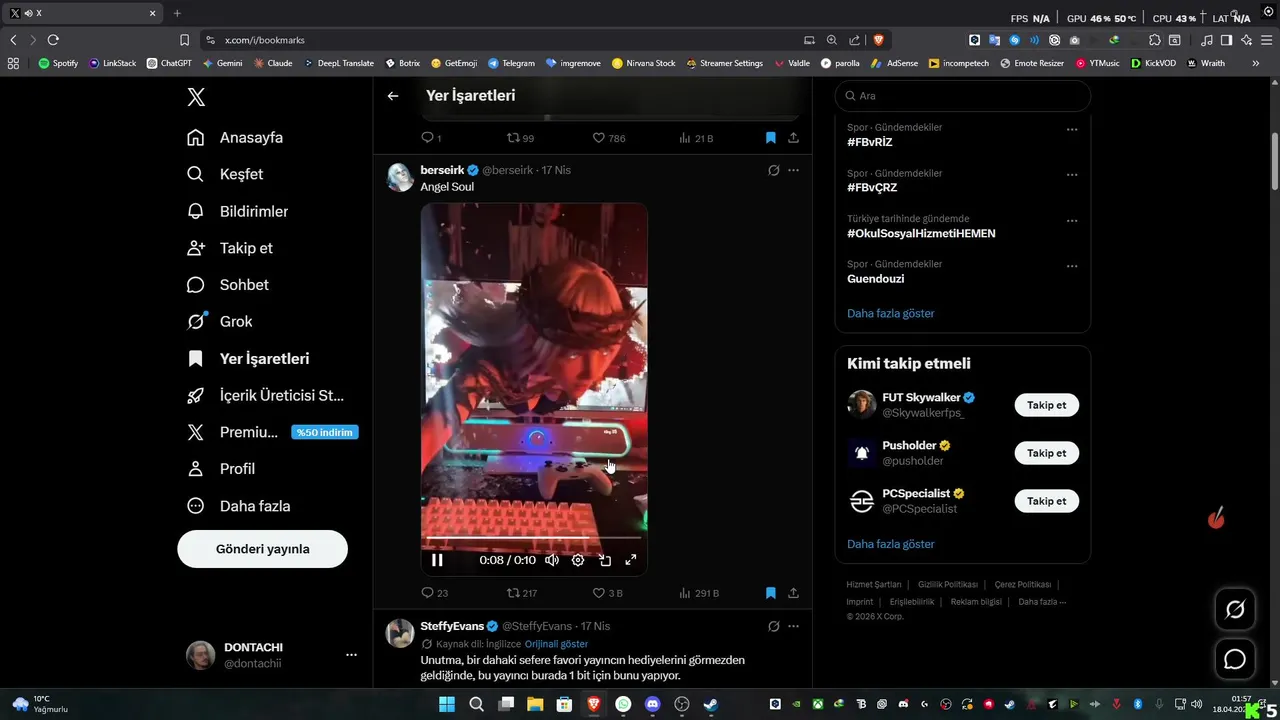Bookmark this page via address bar icon
The image size is (1280, 720).
tap(184, 40)
